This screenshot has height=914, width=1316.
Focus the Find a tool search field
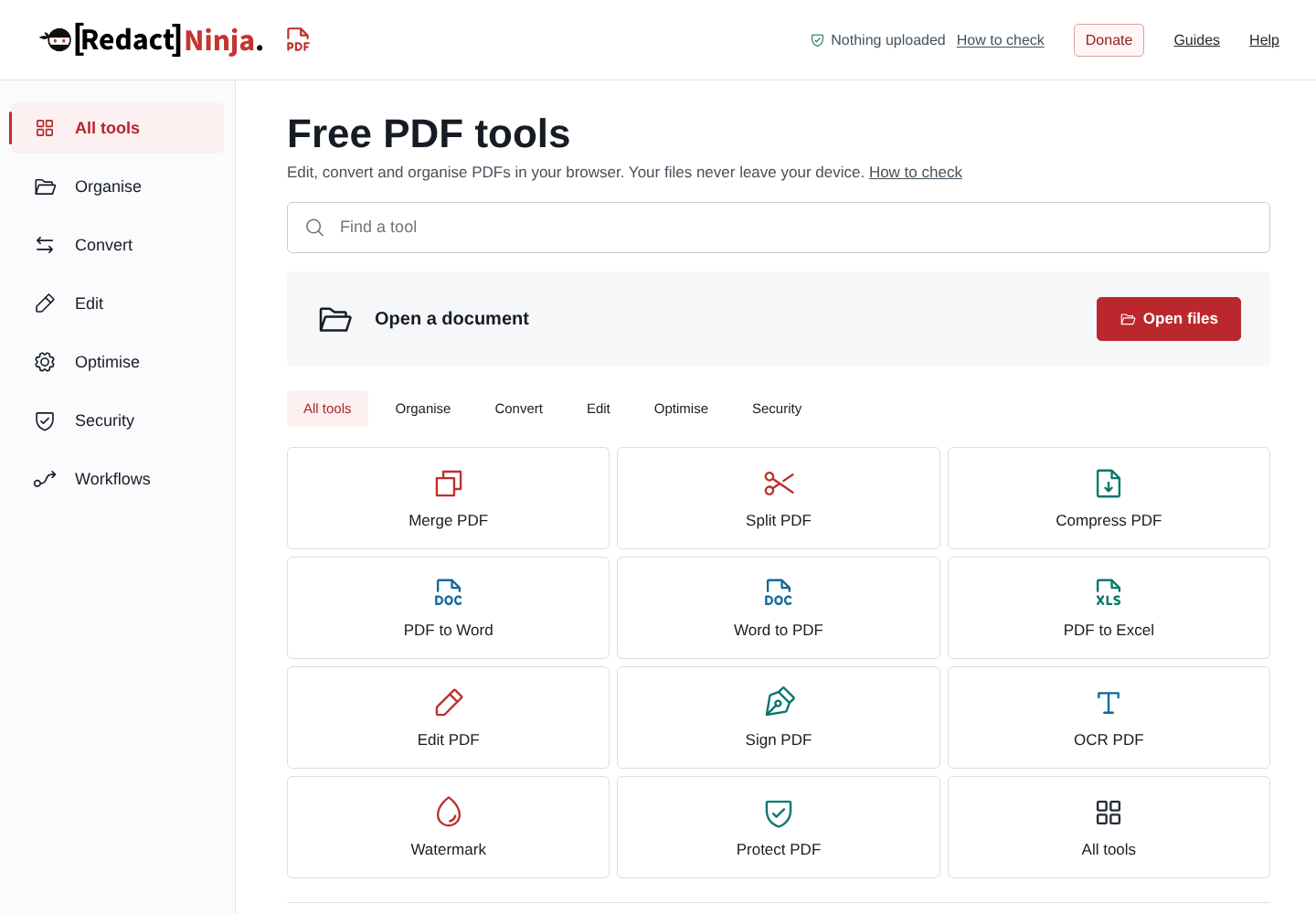(x=779, y=228)
